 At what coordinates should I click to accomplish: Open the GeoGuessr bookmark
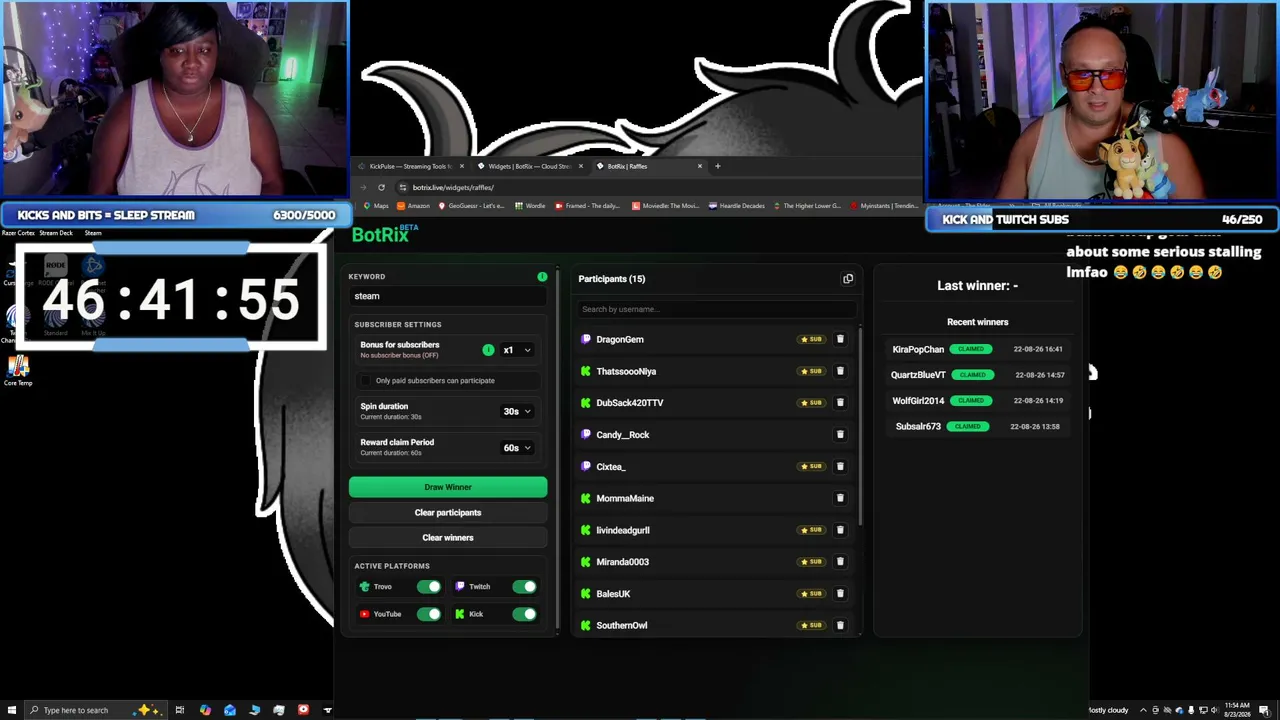point(471,206)
